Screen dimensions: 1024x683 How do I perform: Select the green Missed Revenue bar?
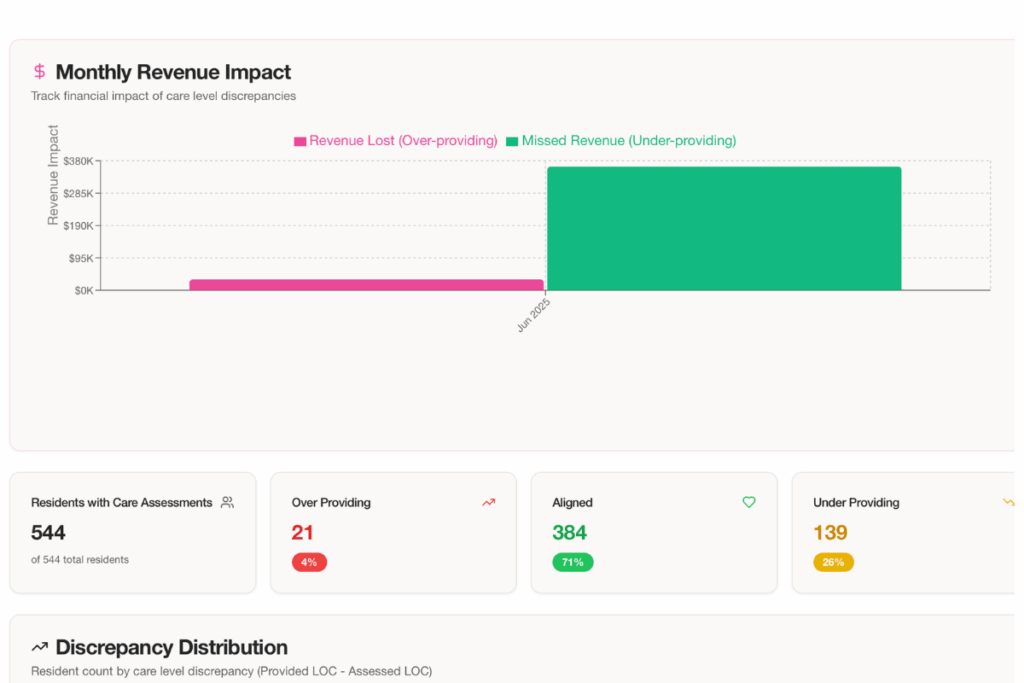click(723, 228)
